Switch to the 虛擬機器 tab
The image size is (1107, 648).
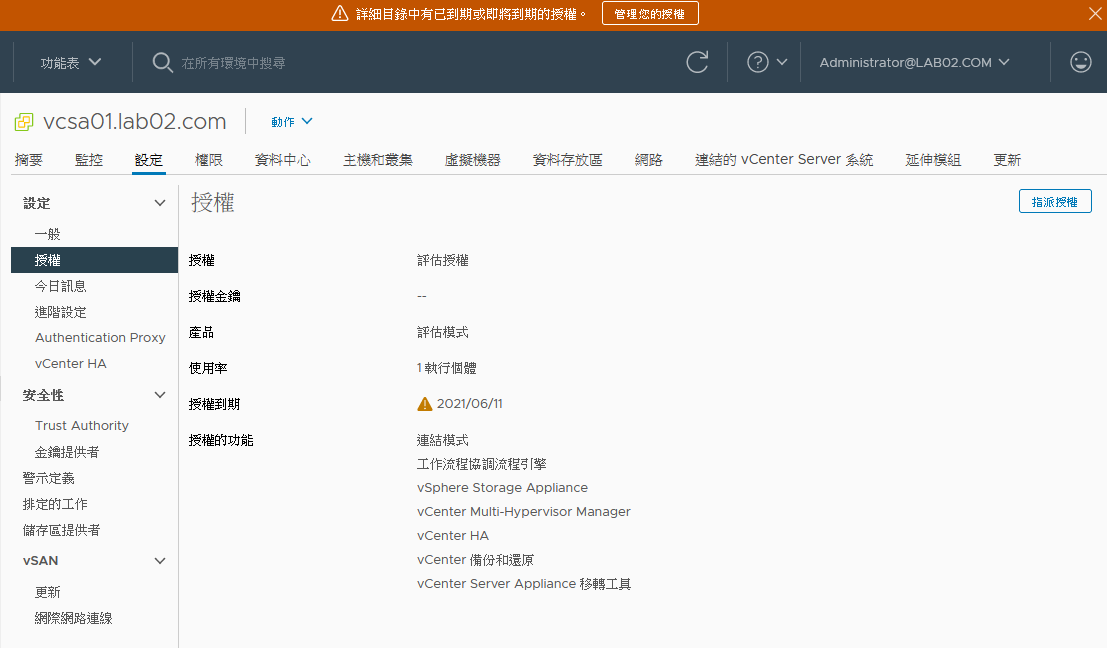(x=472, y=160)
